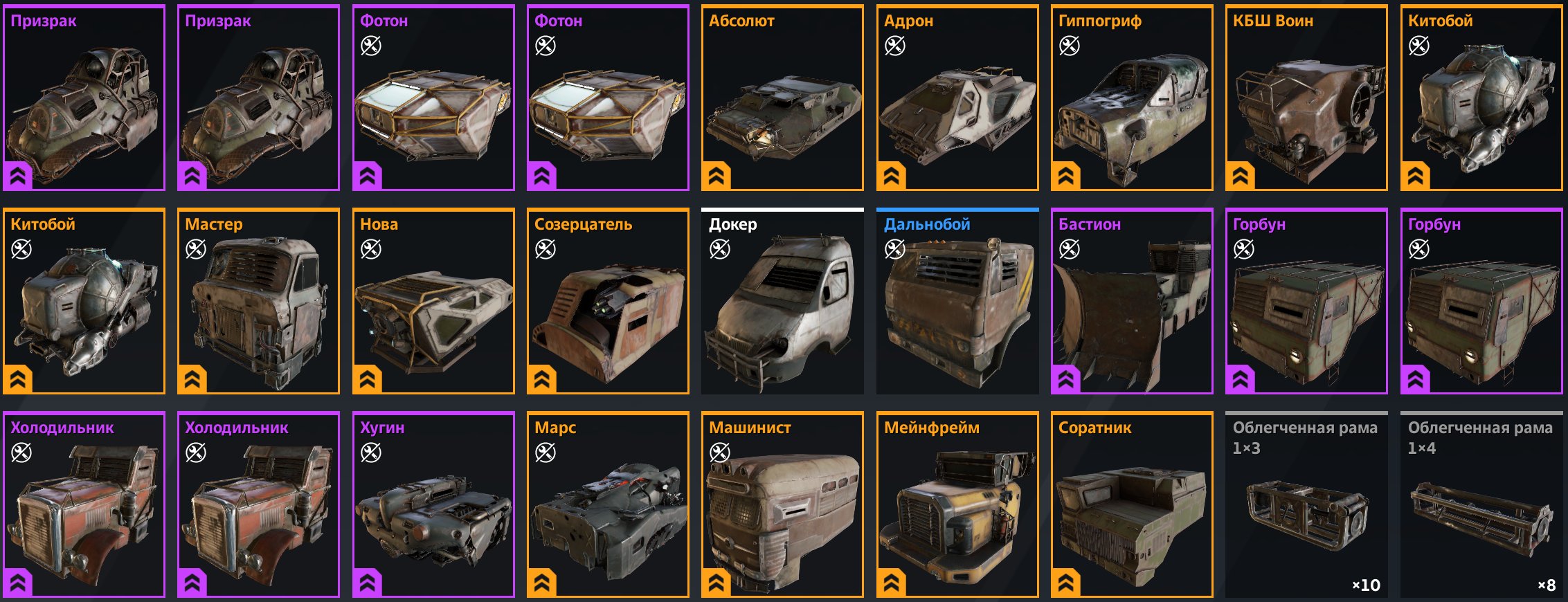Click the crossed-out icon on the Марс card

(x=545, y=453)
